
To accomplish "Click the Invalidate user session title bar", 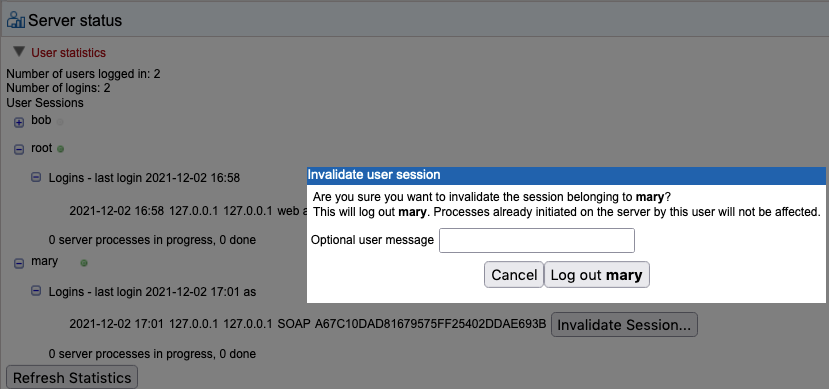I will 566,175.
